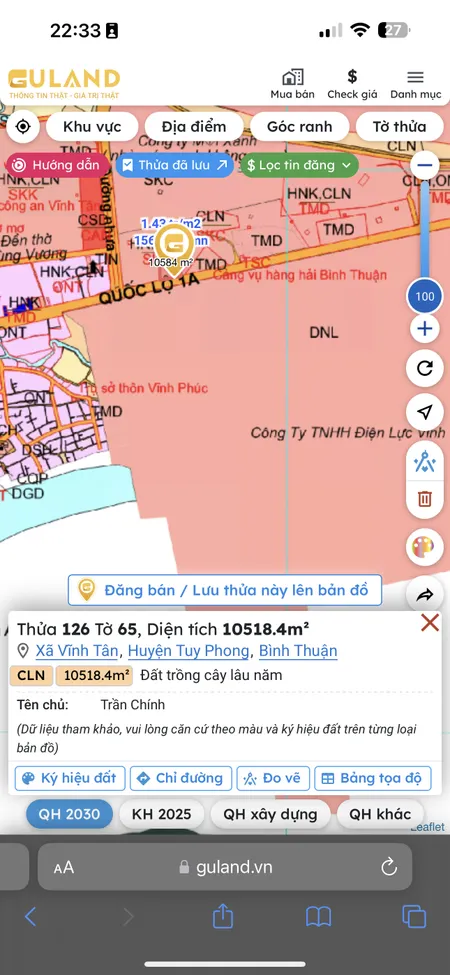Open Safari reader AA options
The width and height of the screenshot is (450, 975).
pos(63,867)
